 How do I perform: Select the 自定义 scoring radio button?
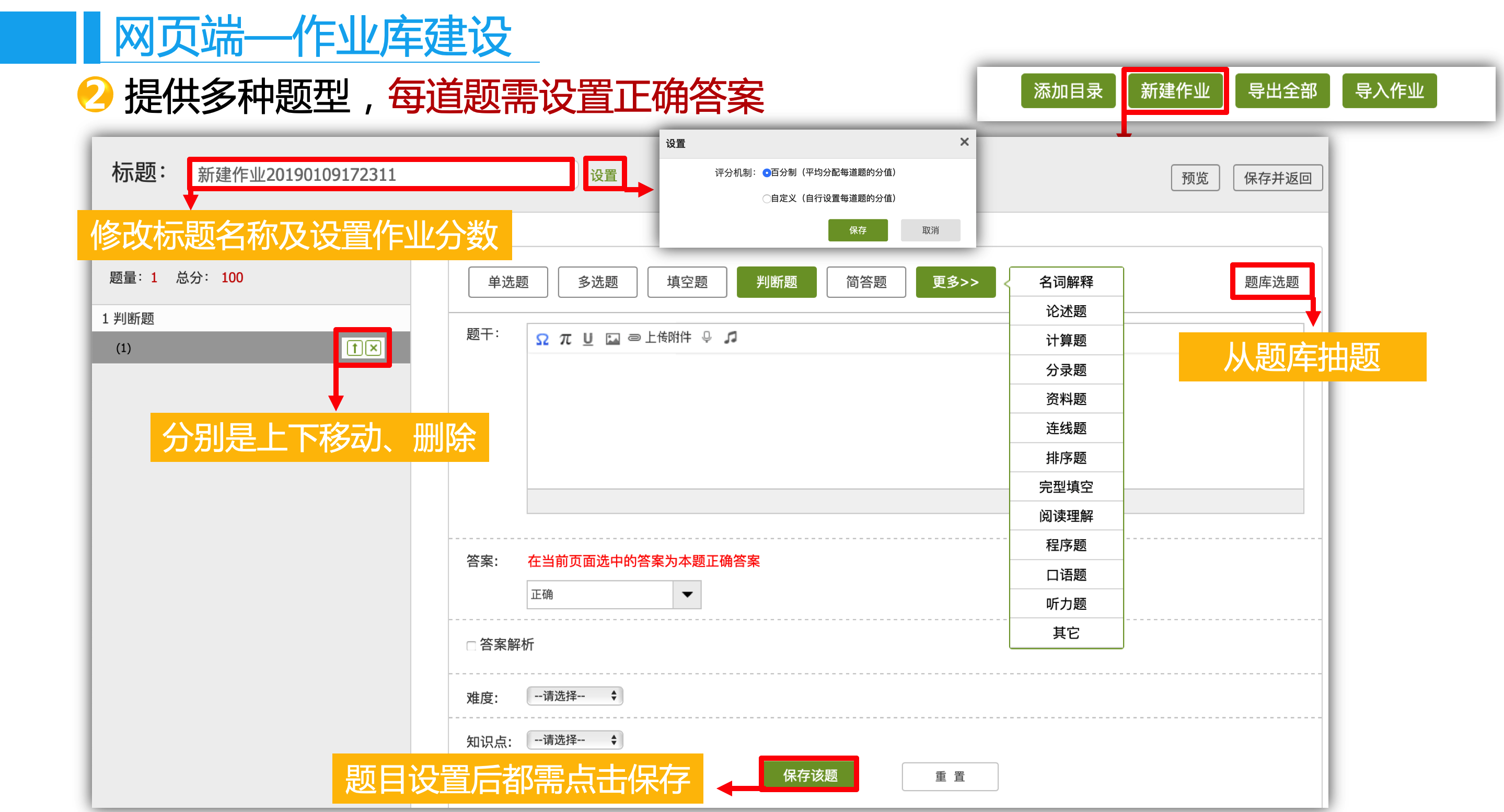tap(767, 199)
